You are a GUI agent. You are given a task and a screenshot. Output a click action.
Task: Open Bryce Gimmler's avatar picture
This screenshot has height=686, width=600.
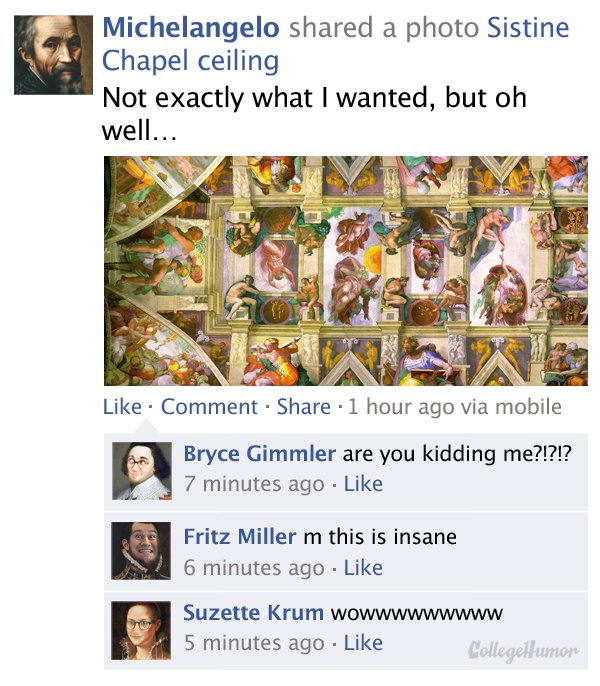141,469
